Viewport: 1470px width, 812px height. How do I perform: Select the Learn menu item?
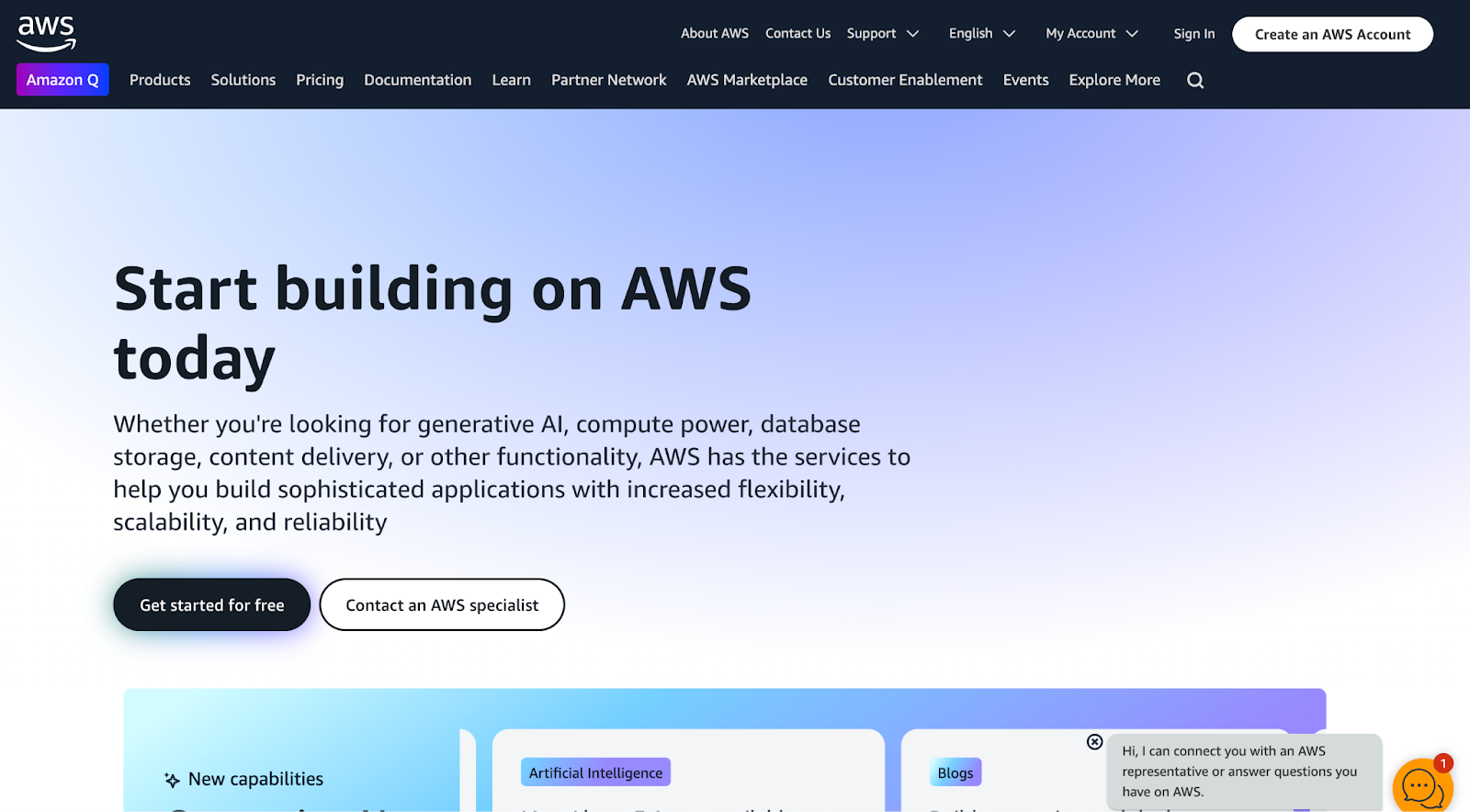(512, 80)
